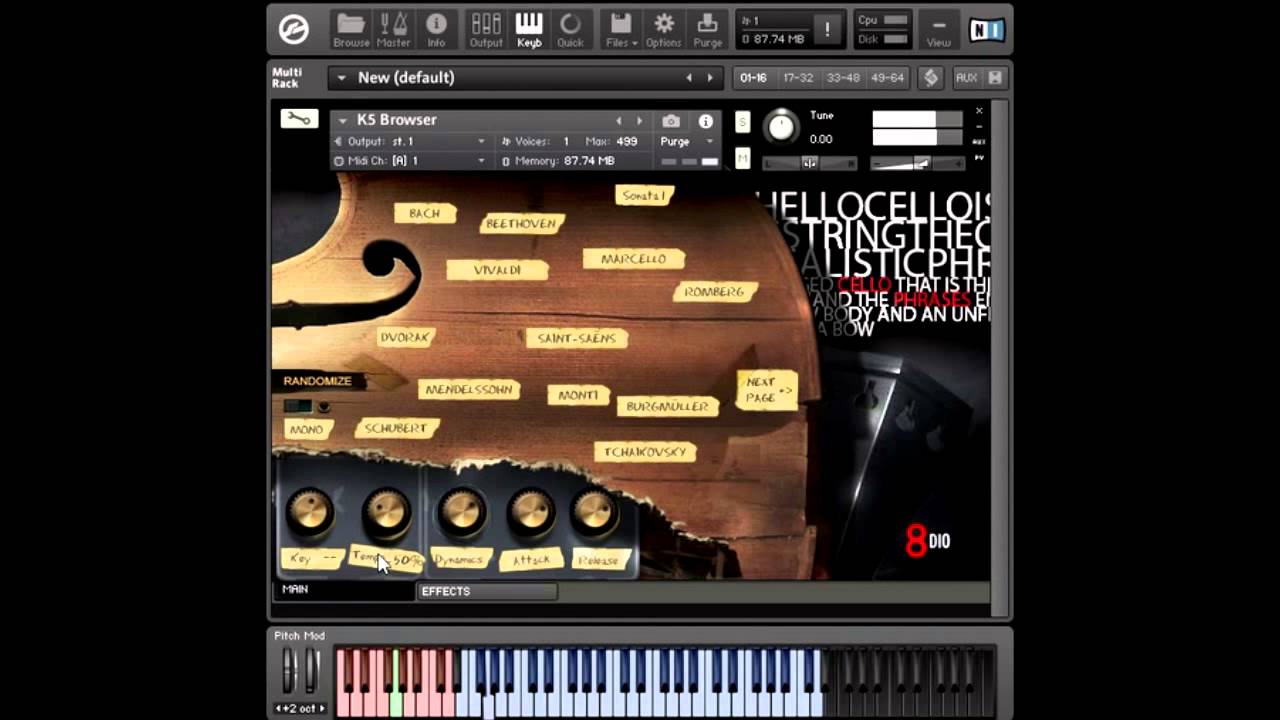The height and width of the screenshot is (720, 1280).
Task: Select the TCHAIKOVSKY phrase label
Action: pos(645,452)
